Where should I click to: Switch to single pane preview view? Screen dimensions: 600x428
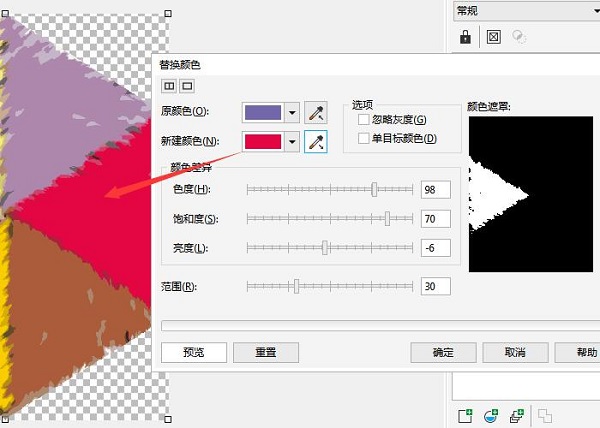point(186,87)
